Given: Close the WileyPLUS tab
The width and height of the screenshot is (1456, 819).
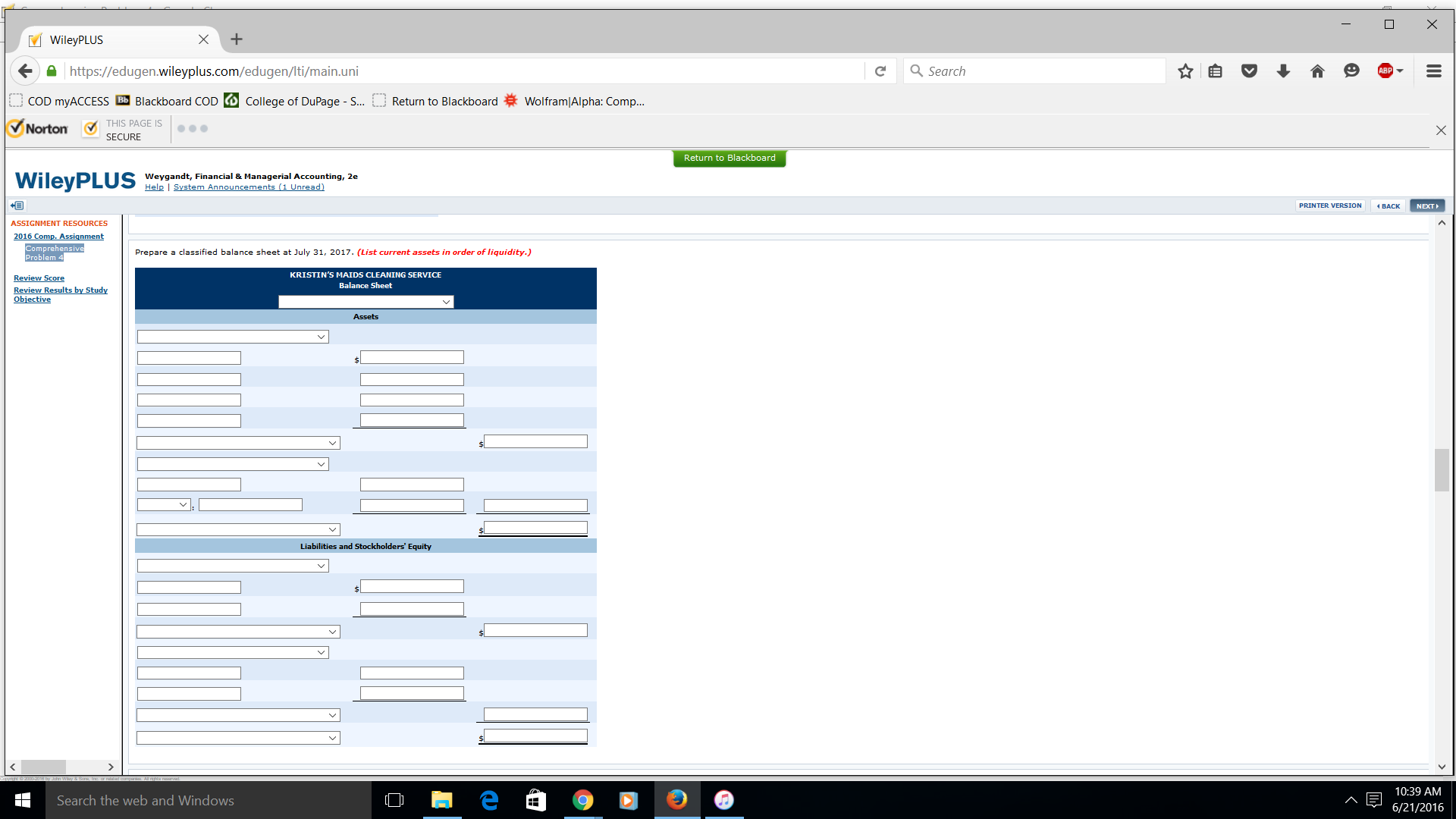Looking at the screenshot, I should pos(203,39).
